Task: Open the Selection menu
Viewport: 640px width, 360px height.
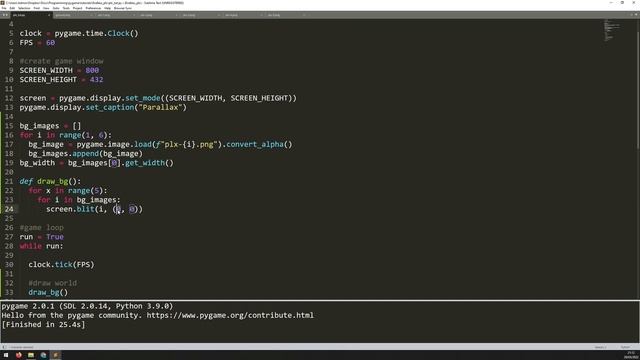Action: (x=24, y=8)
